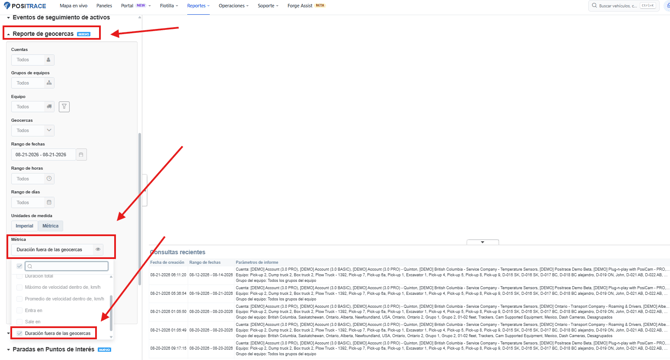Open account picker icon in Cuentas field

[48, 60]
